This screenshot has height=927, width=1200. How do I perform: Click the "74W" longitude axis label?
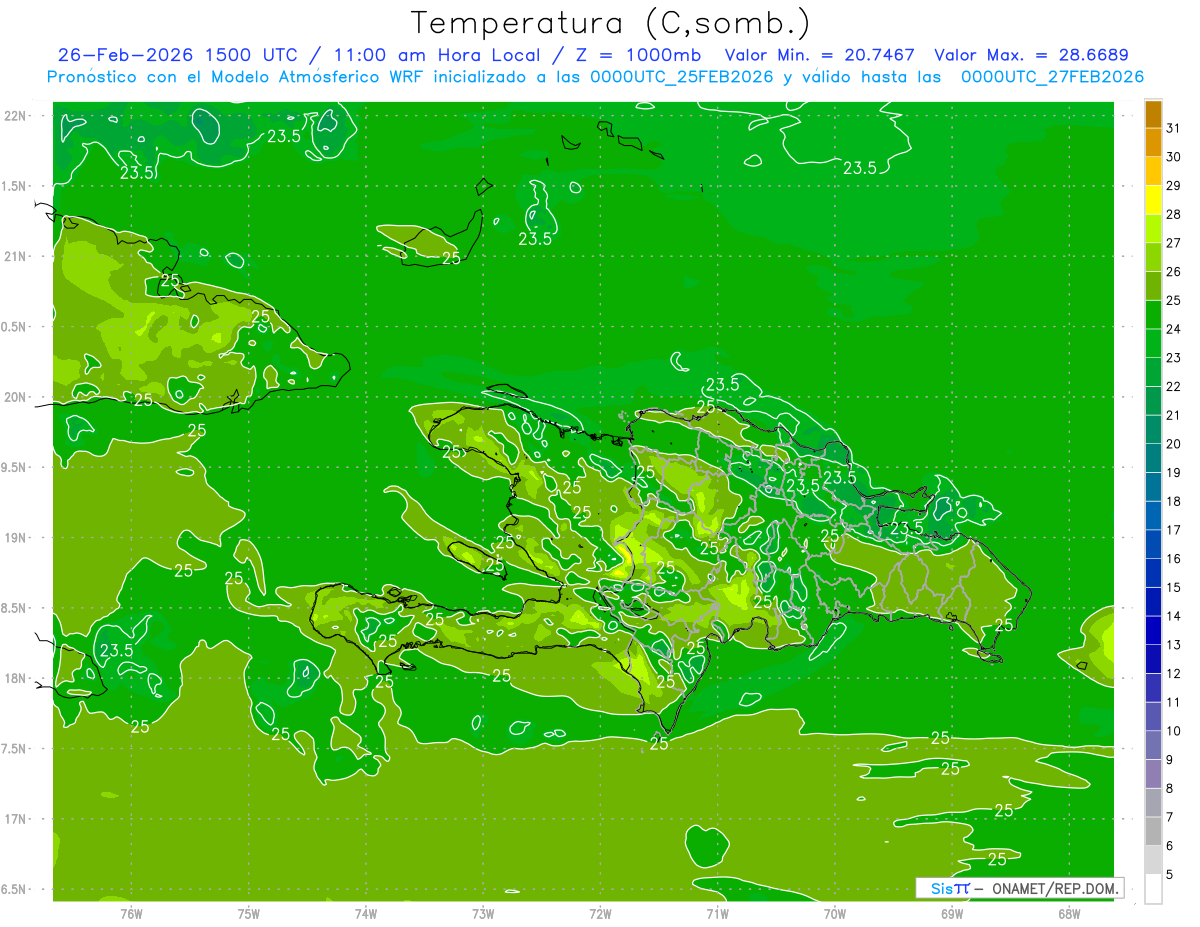click(x=365, y=914)
